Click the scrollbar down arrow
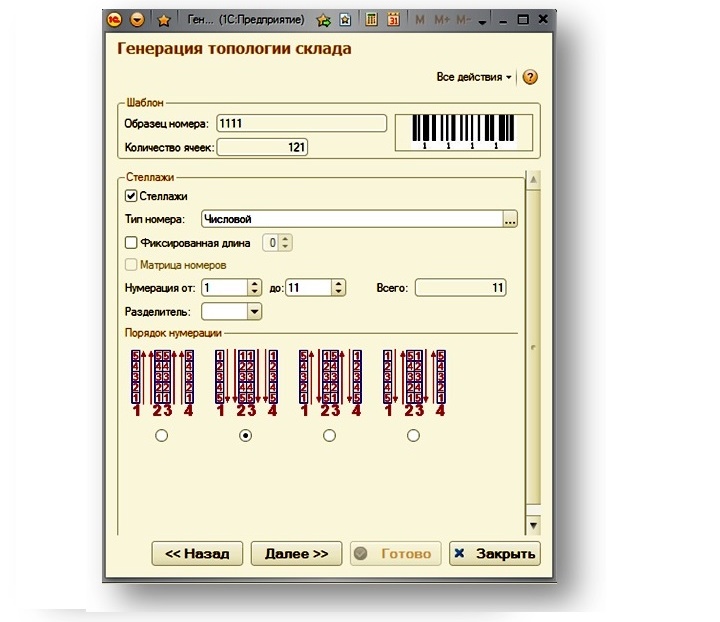Image resolution: width=720 pixels, height=622 pixels. [x=533, y=525]
